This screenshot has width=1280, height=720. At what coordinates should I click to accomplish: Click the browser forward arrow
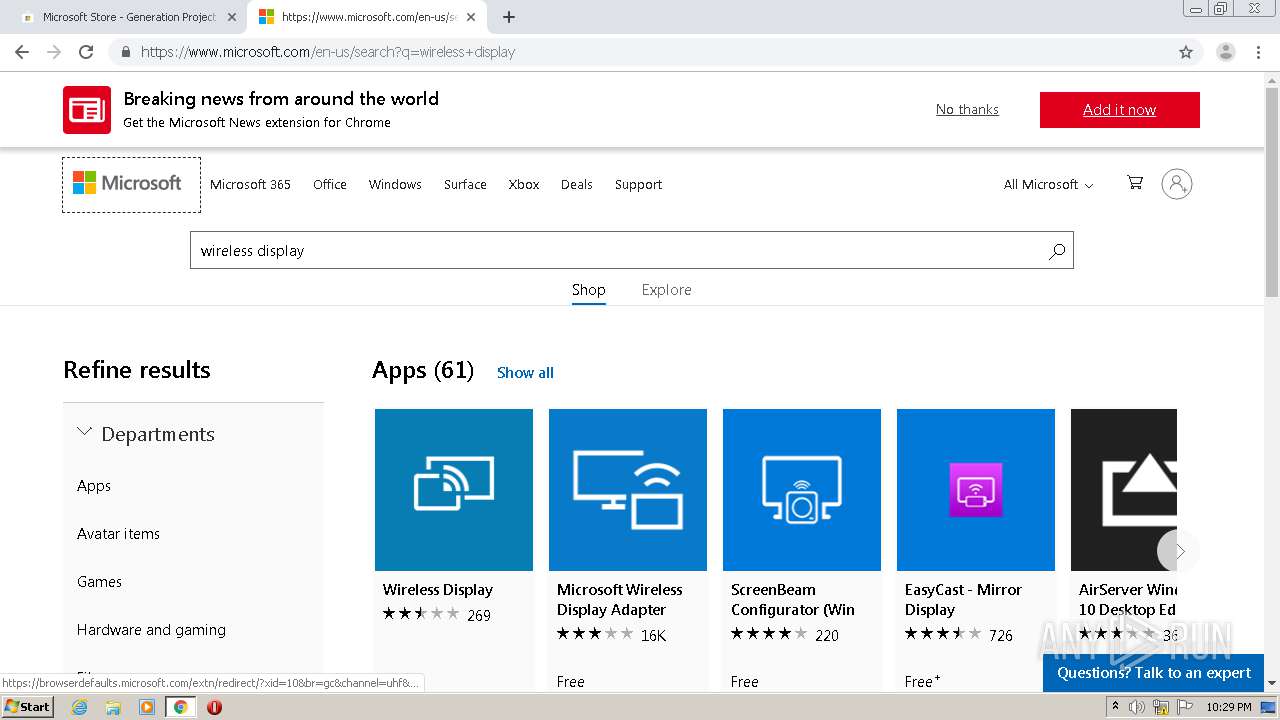coord(54,52)
